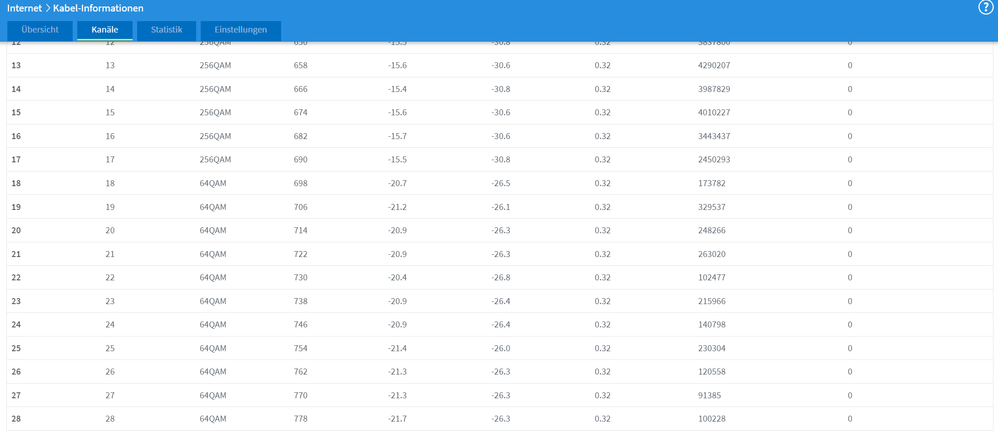Select frequency 730 in row 22
998x445 pixels.
pyautogui.click(x=300, y=278)
